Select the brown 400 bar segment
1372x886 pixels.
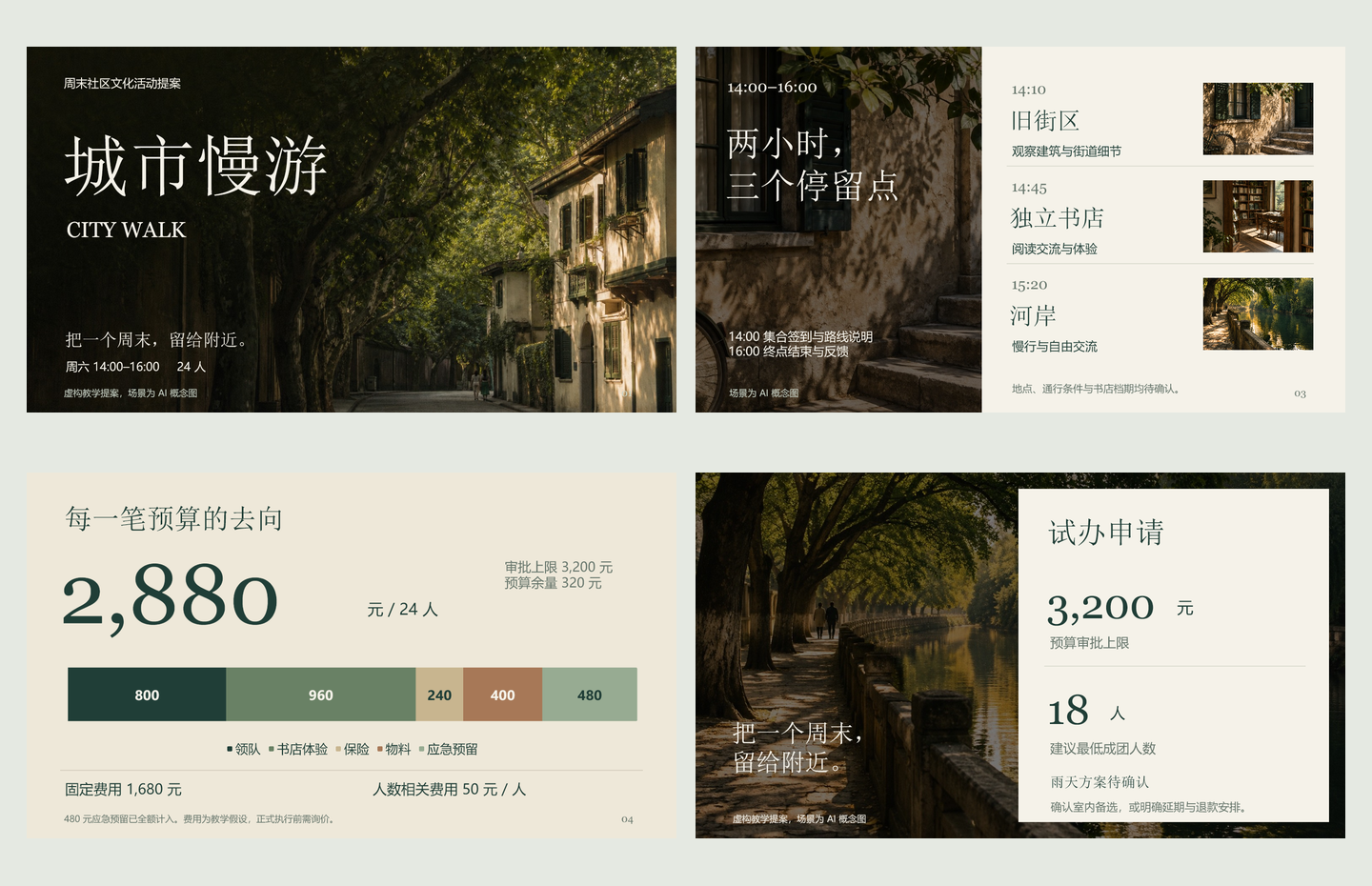tap(502, 695)
